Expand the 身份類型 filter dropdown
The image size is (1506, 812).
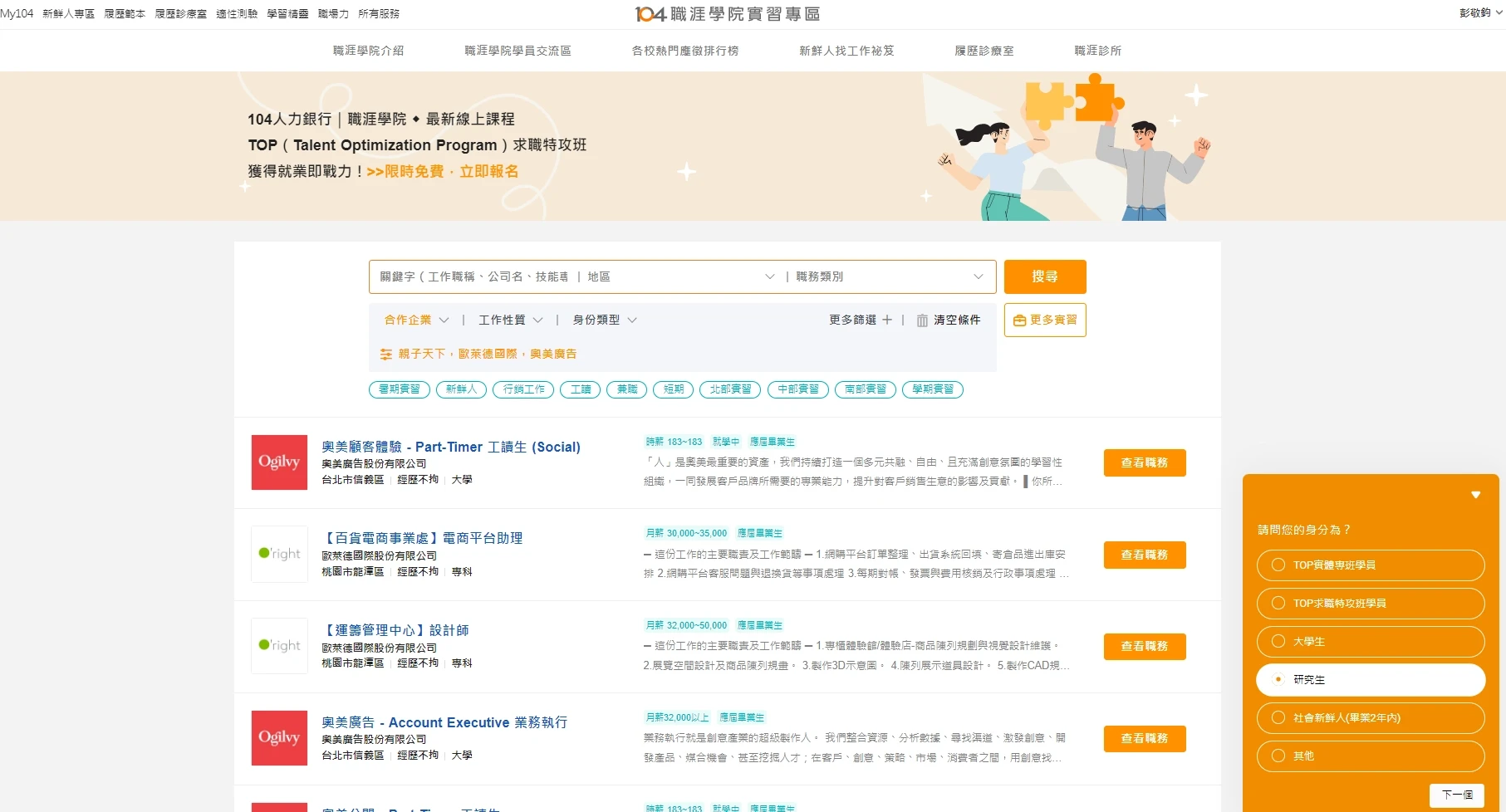(x=605, y=320)
